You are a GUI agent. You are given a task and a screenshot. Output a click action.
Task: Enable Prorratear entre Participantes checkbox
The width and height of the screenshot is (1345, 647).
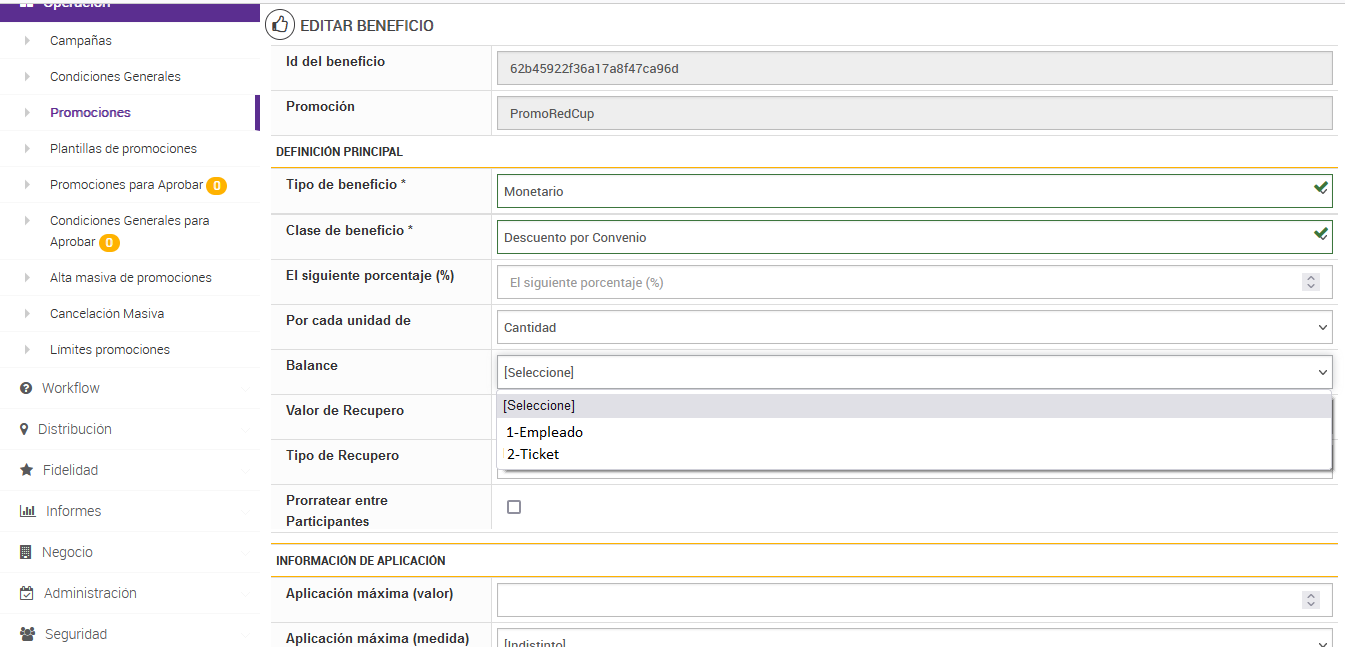(514, 507)
